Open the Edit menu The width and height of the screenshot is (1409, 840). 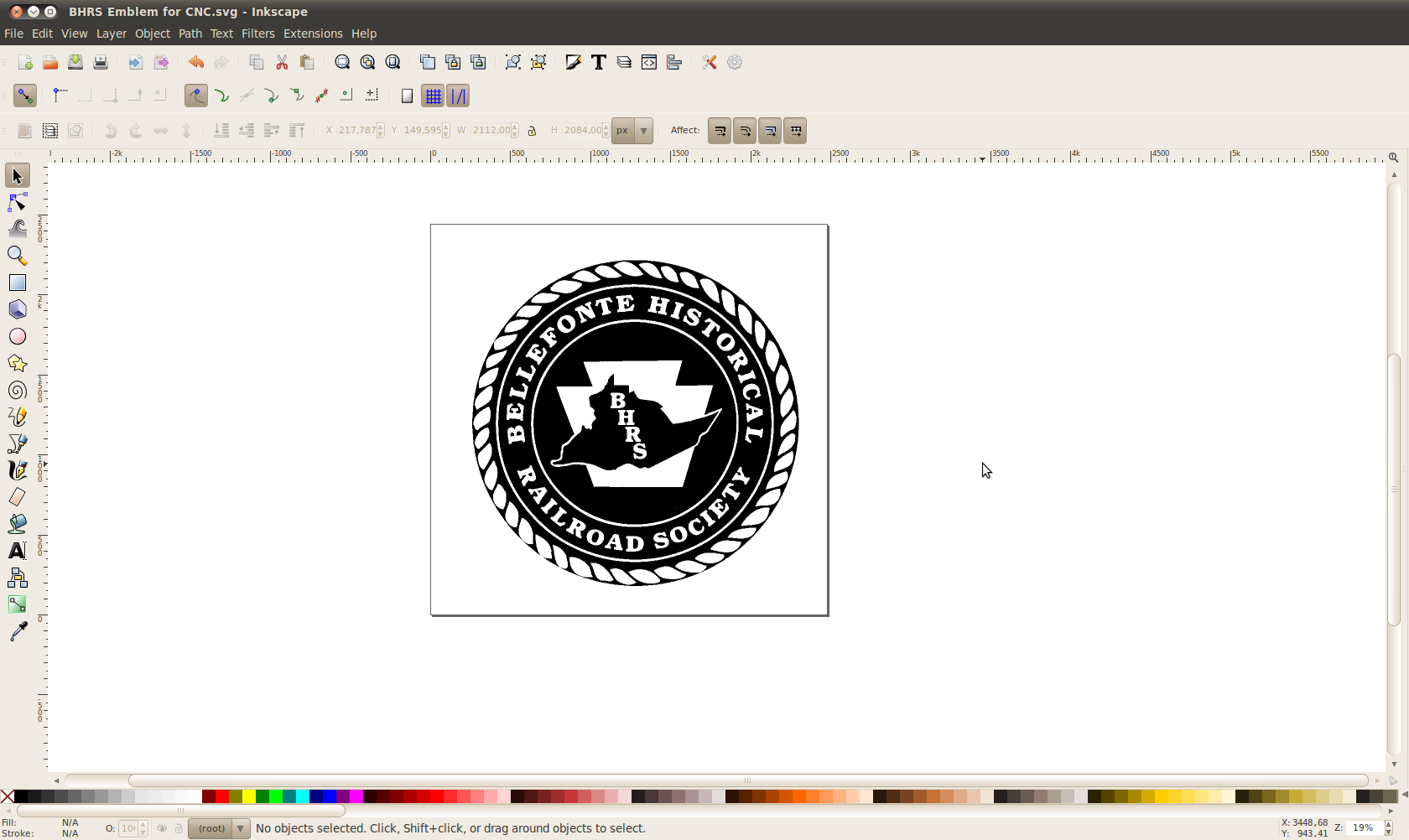42,34
